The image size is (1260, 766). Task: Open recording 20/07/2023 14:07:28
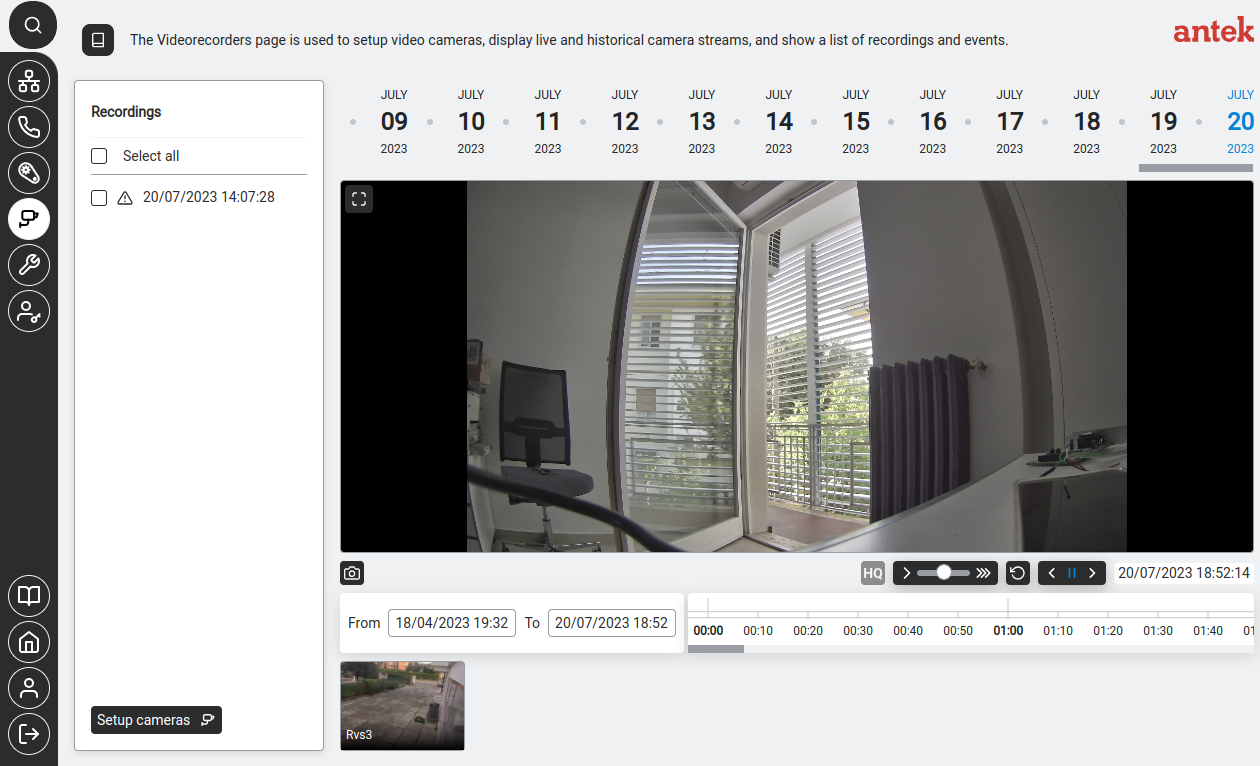tap(209, 197)
